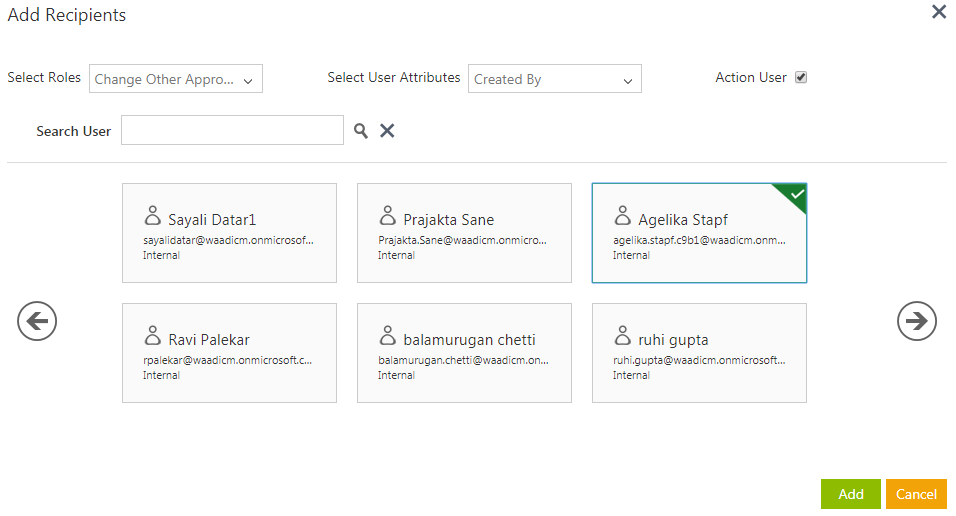
Task: Close the Add Recipients dialog
Action: [938, 13]
